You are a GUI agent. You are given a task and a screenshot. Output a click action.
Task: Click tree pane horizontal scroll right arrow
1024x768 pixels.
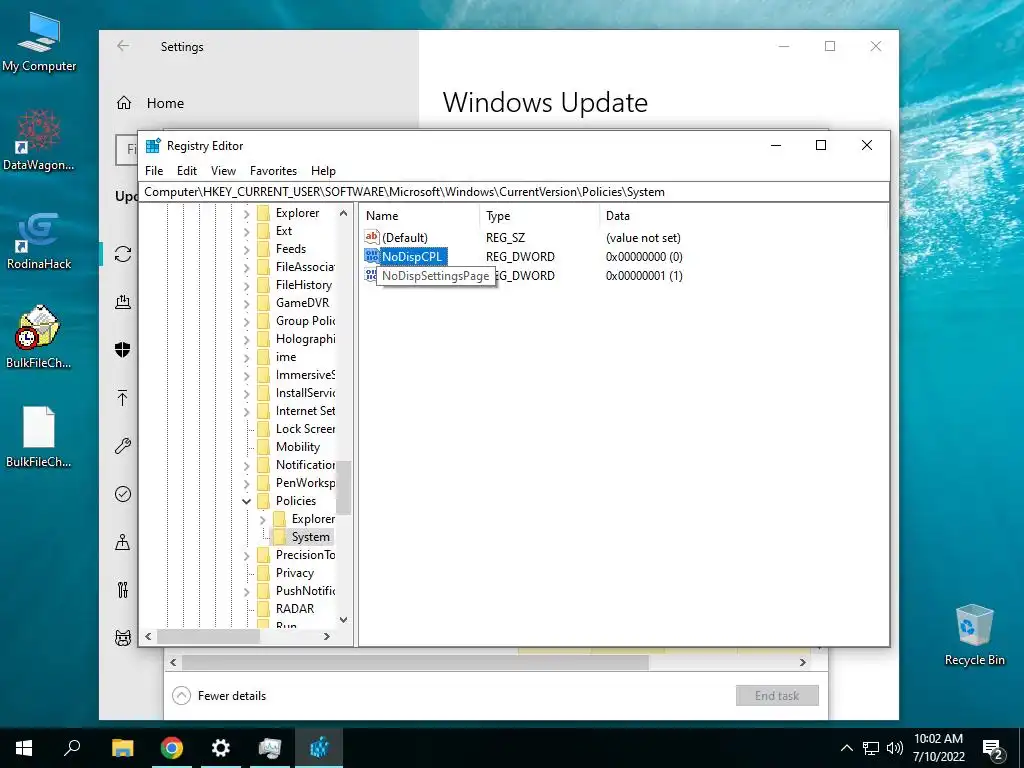[327, 636]
